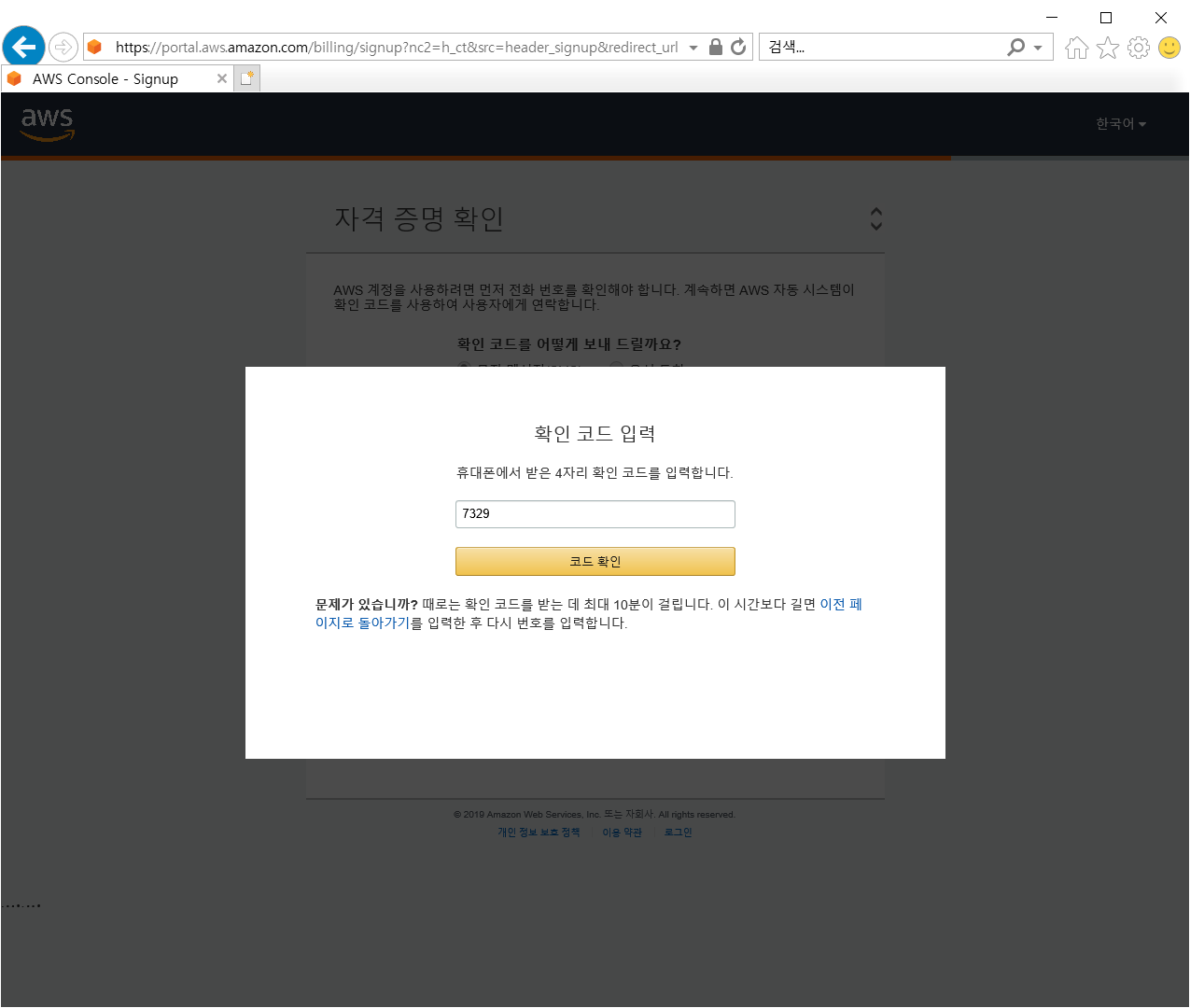Maximize the browser window

click(x=1106, y=18)
